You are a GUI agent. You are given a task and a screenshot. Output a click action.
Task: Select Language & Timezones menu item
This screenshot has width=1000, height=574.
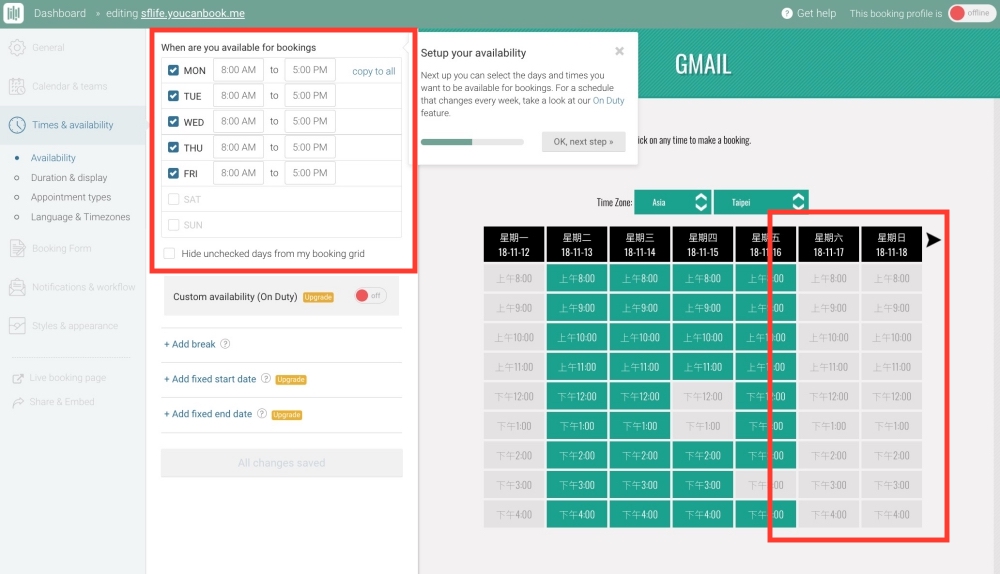(x=80, y=217)
